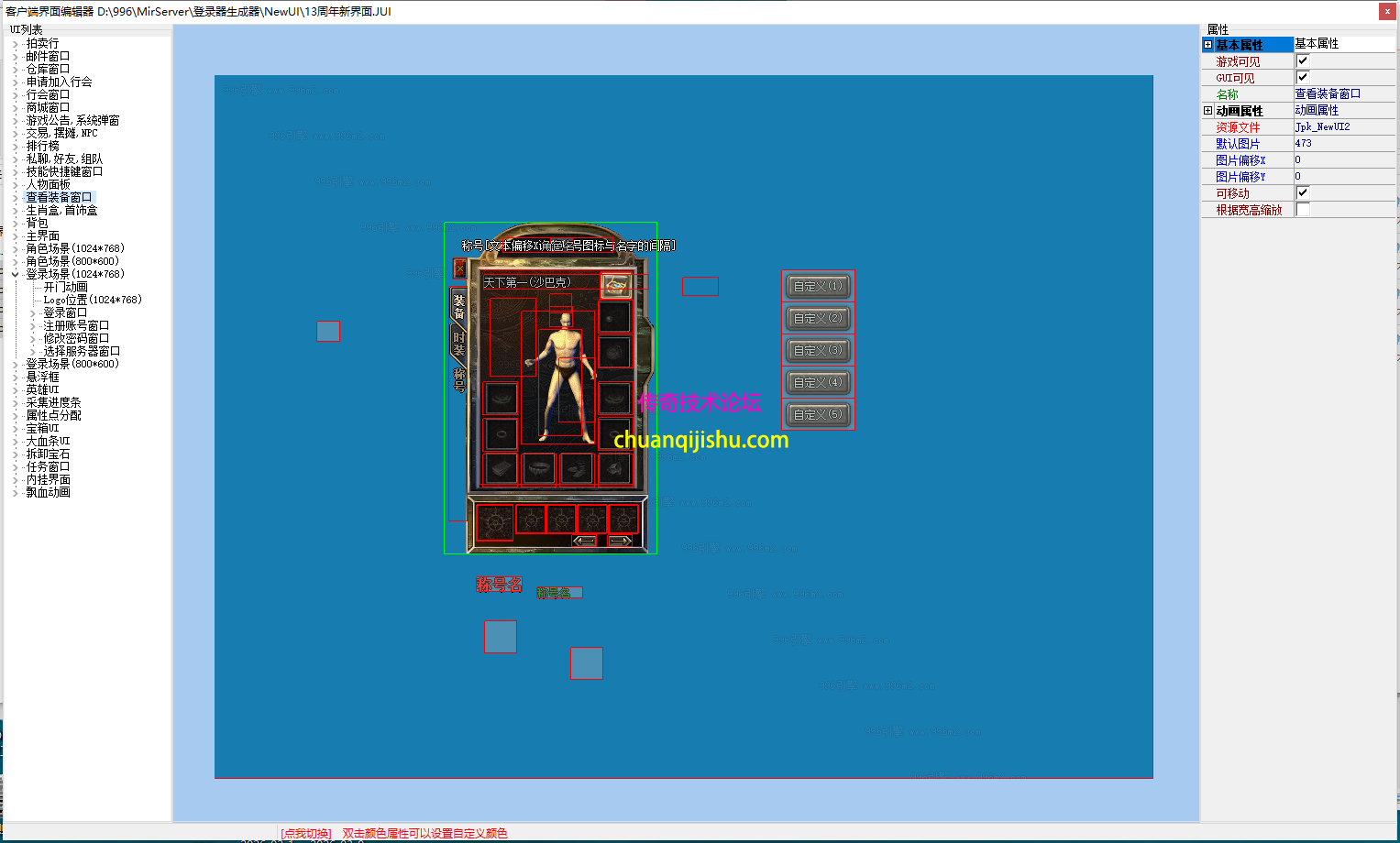Enable the 根据宽高缩放 checkbox
Screen dimensions: 1400x843
point(1303,209)
